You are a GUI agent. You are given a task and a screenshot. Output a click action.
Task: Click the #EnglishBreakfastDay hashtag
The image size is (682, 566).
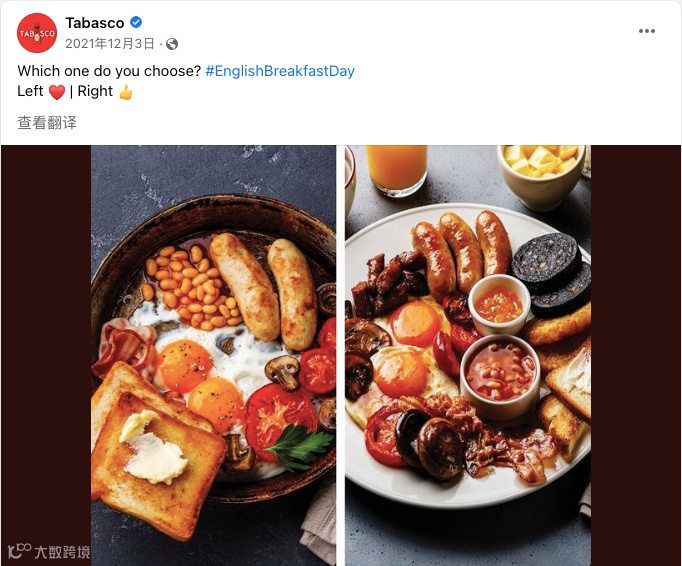pos(280,71)
